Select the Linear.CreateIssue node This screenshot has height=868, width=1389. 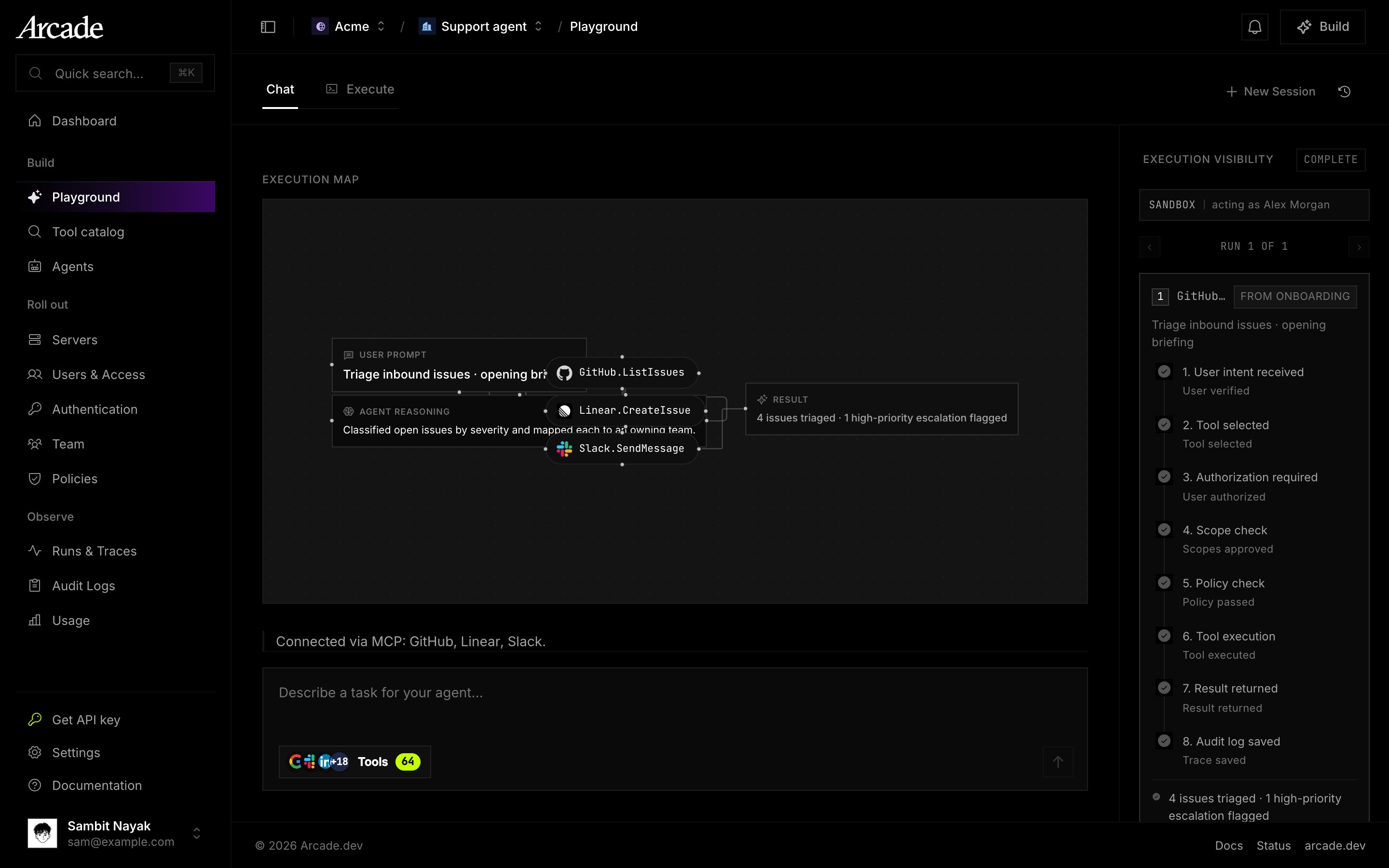point(625,410)
